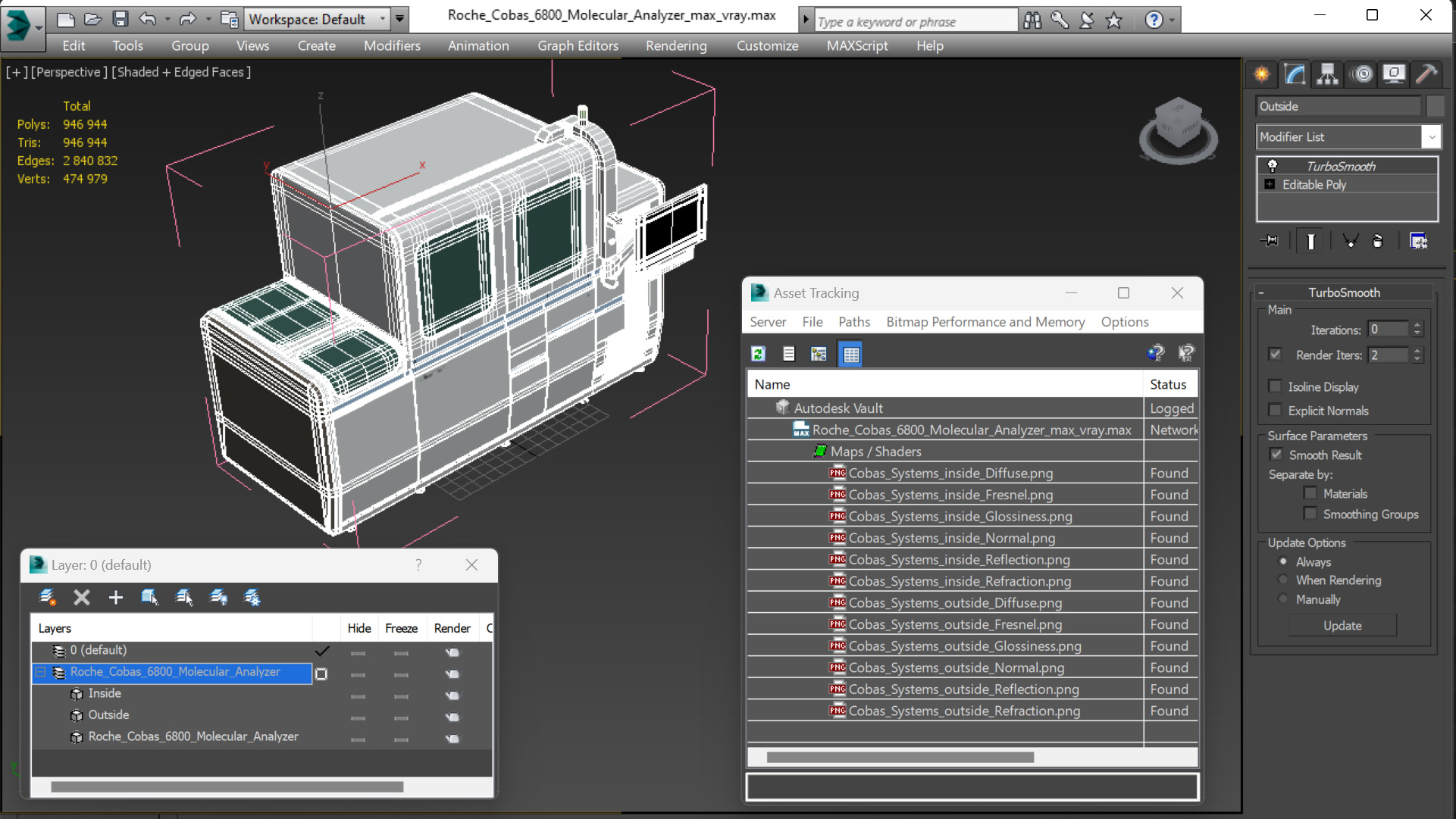The height and width of the screenshot is (819, 1456).
Task: Open the Help icon dropdown arrow
Action: (x=1172, y=20)
